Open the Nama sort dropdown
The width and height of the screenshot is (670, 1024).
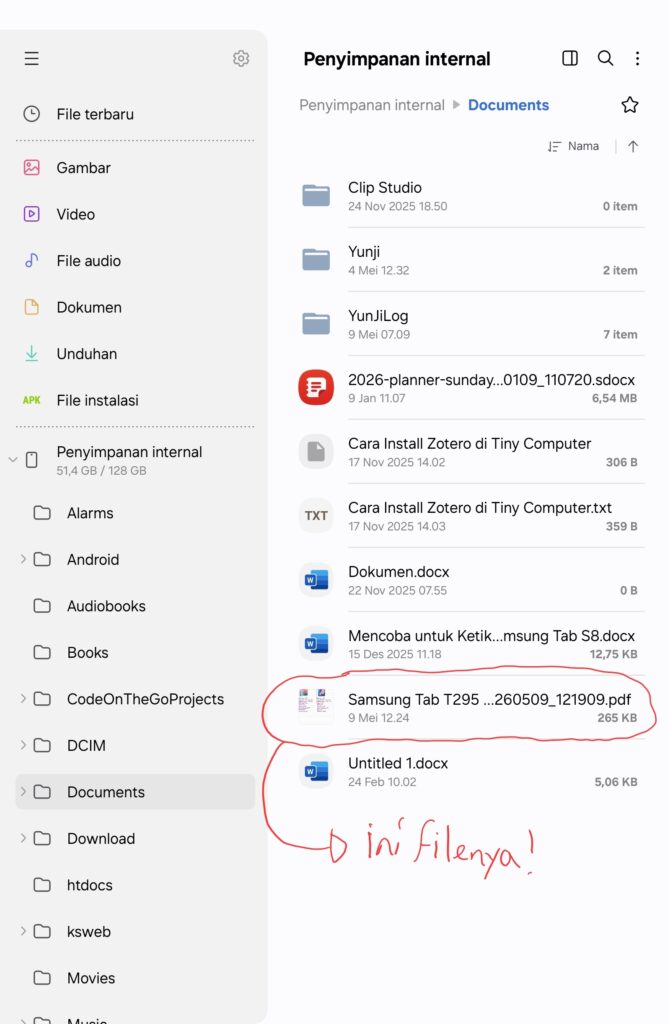573,146
